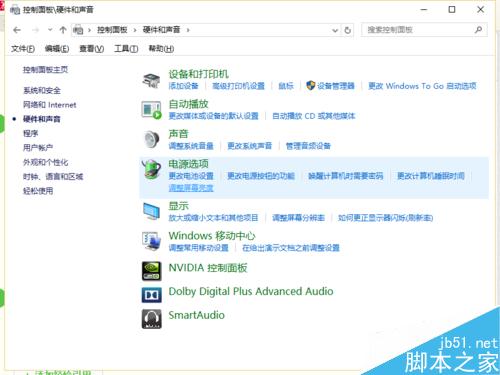Open 网络和 Internet in sidebar

[50, 105]
